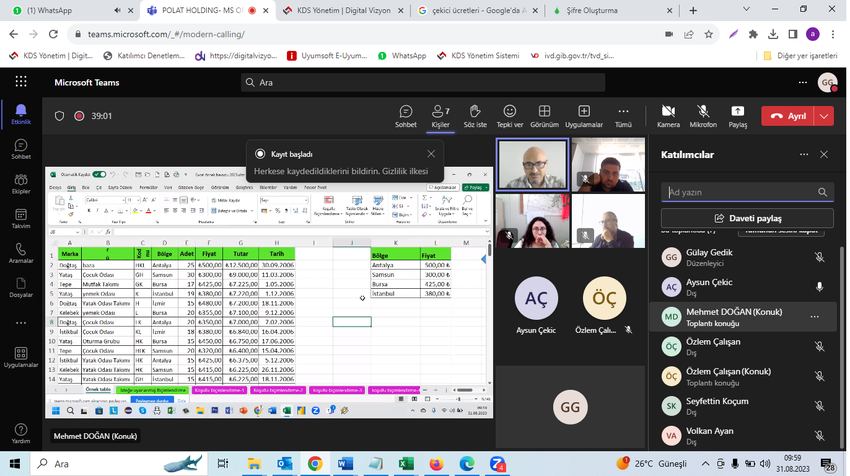Show hidden system tray icons chevron

[705, 464]
